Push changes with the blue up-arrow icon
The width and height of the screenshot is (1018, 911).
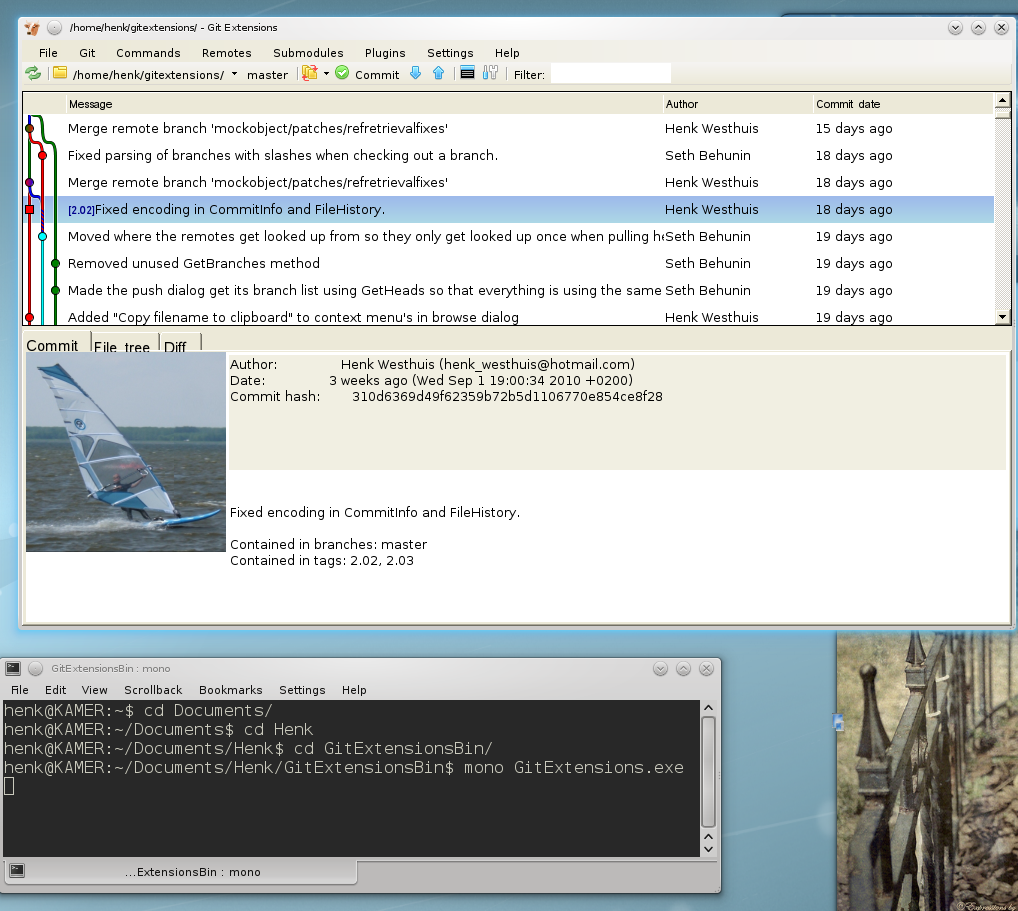point(438,73)
